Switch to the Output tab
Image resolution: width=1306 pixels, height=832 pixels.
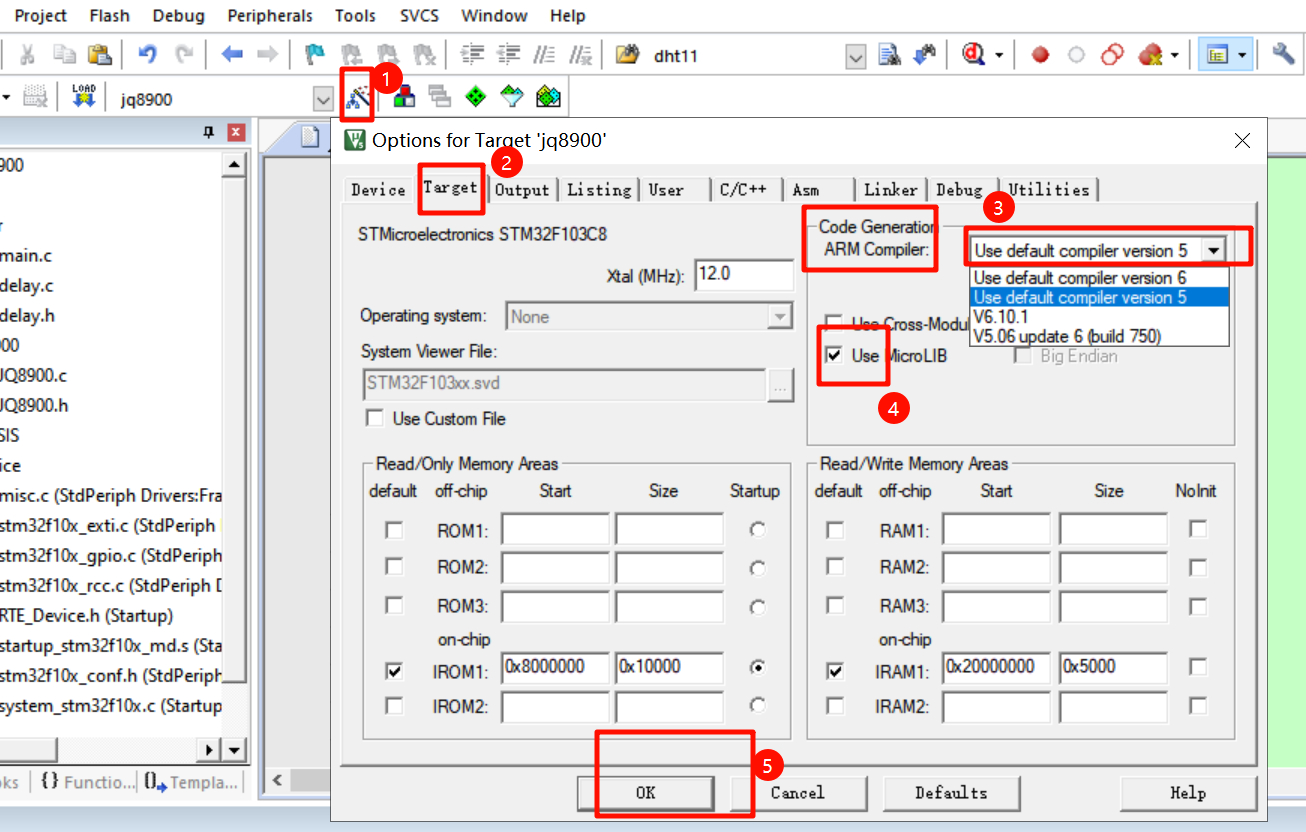(x=523, y=190)
